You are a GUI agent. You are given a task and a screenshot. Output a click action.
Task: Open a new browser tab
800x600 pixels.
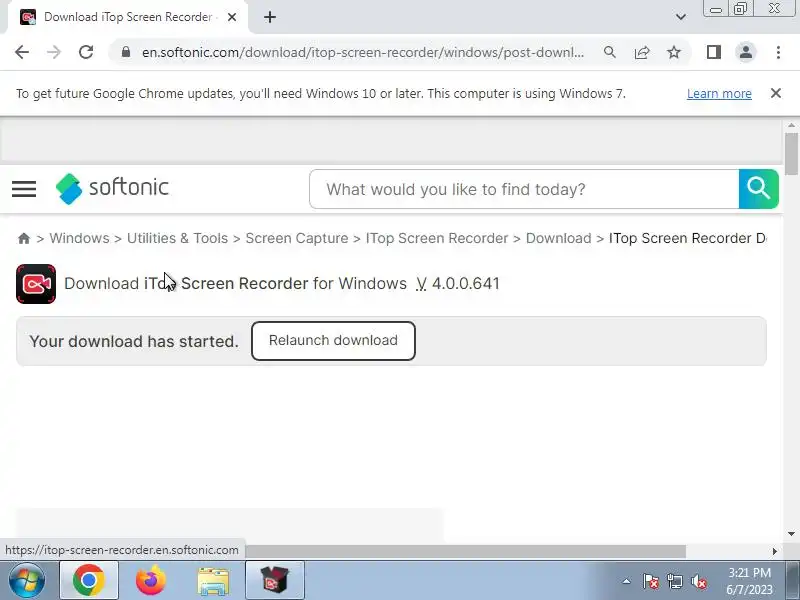pos(270,17)
